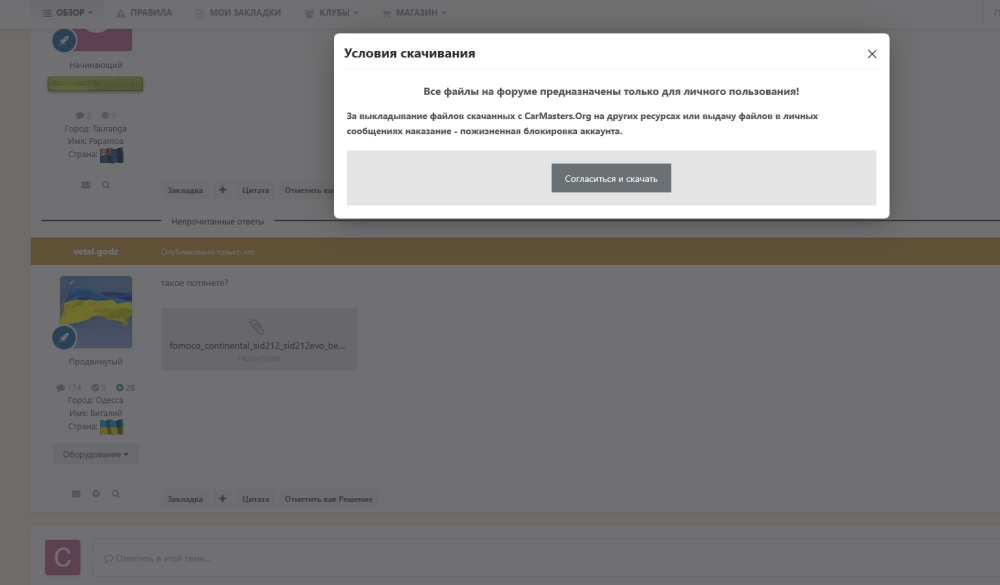Click the people icon beside КЛУБЫ
Viewport: 1000px width, 585px height.
coord(309,13)
